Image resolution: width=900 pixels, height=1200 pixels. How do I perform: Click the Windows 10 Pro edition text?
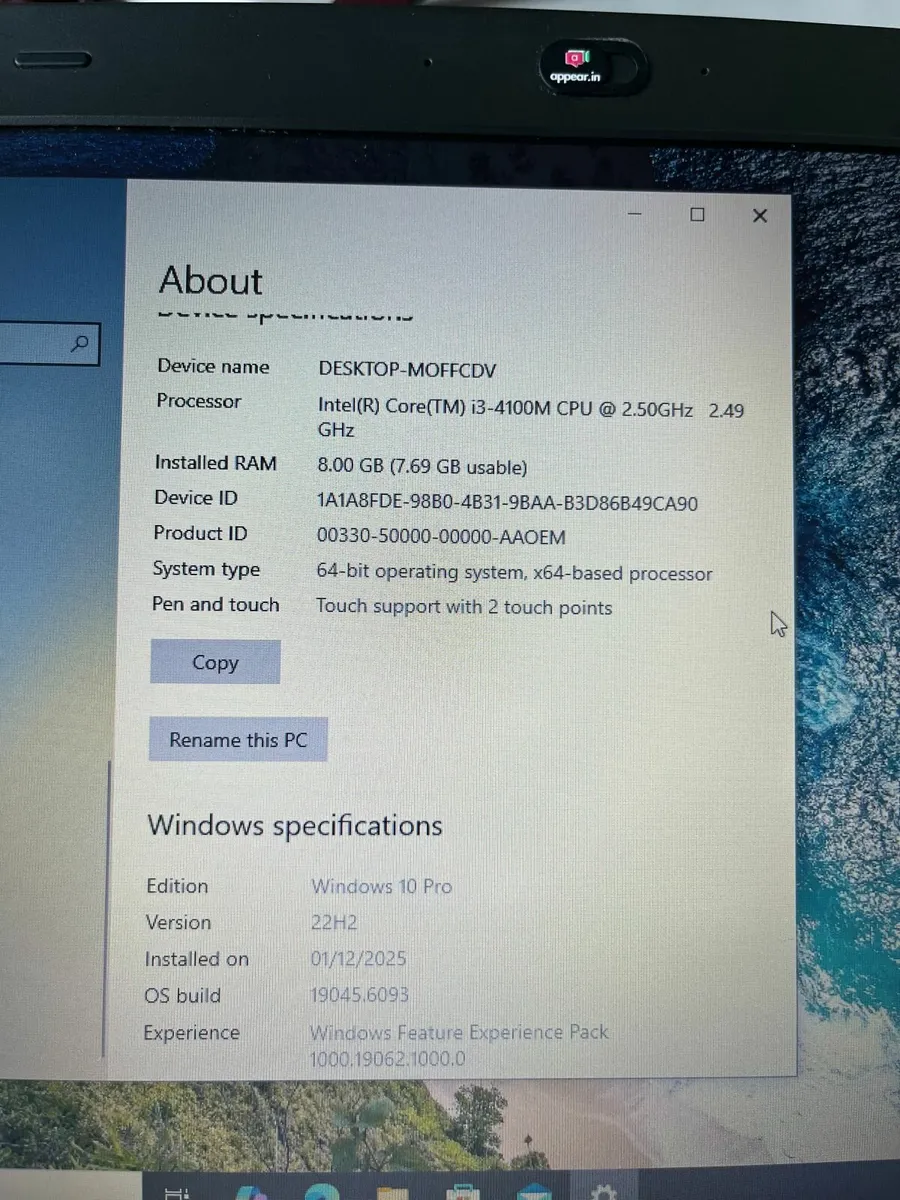pyautogui.click(x=381, y=886)
